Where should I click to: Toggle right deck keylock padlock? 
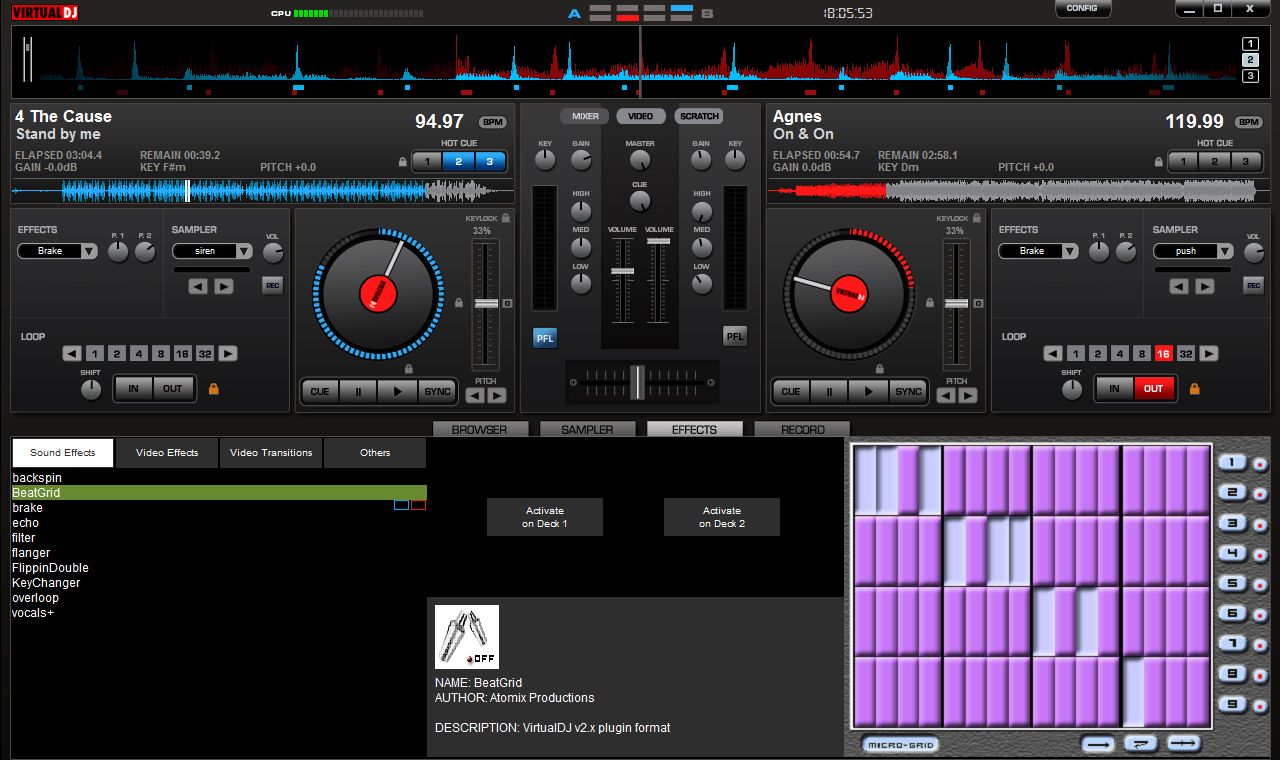click(x=977, y=217)
